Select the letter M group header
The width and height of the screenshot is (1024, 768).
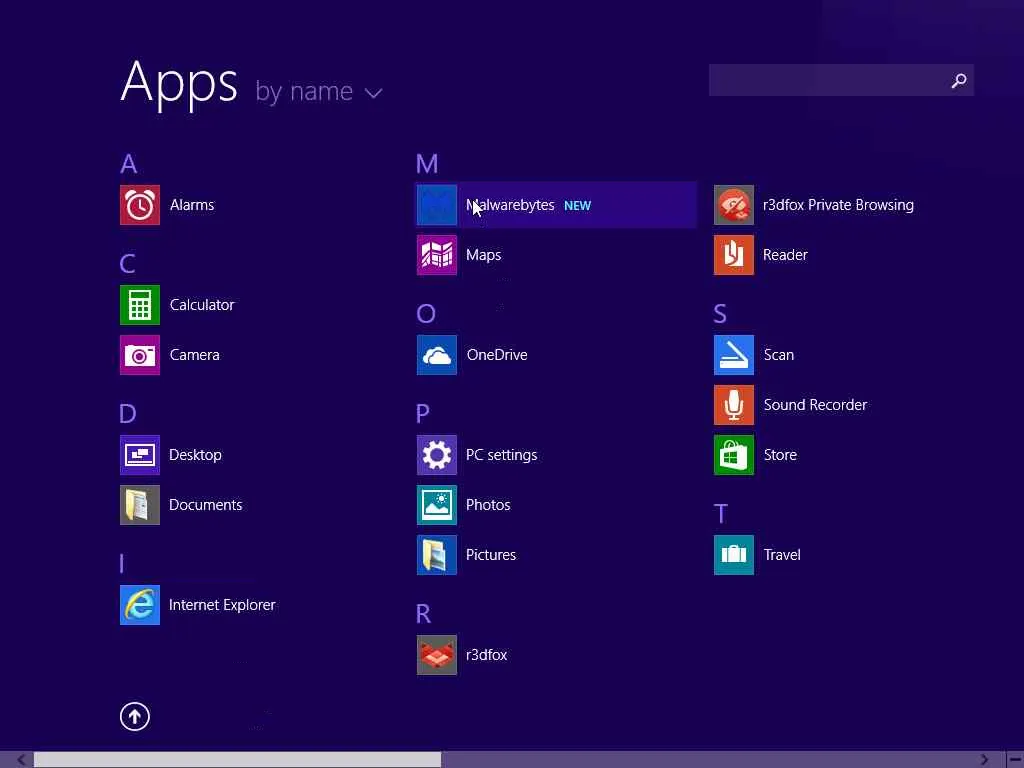(x=427, y=164)
